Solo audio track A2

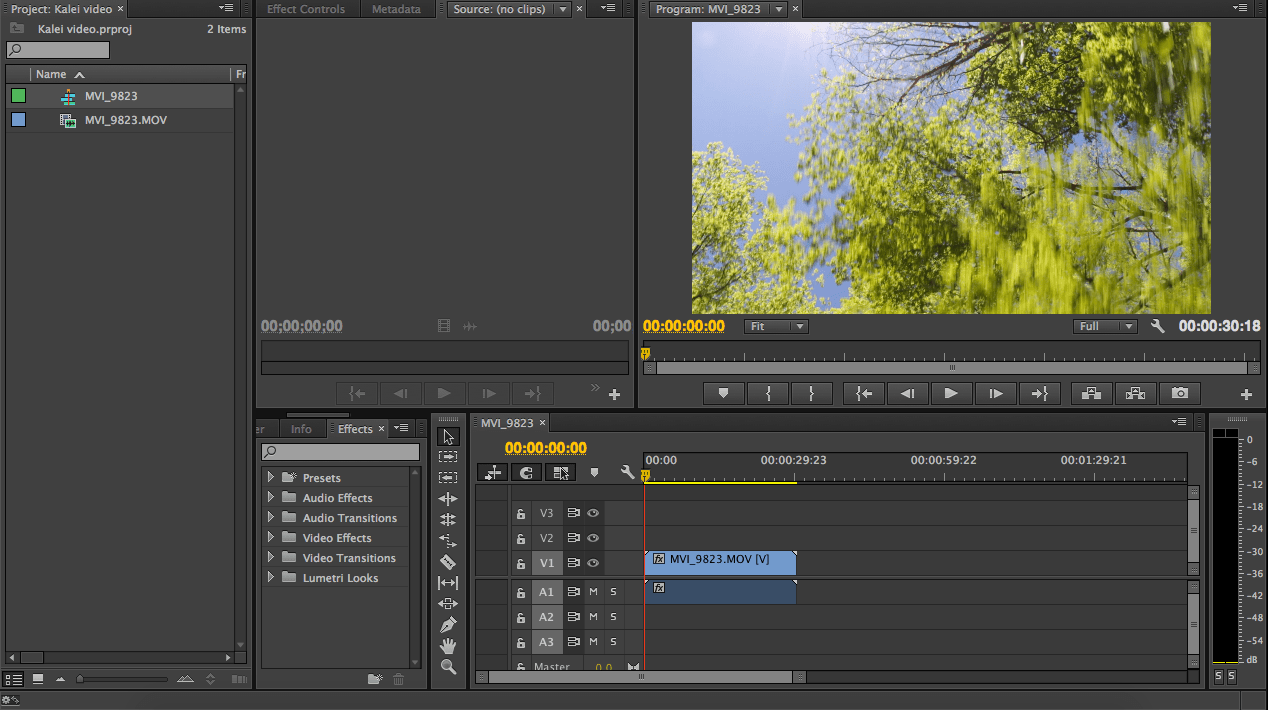tap(611, 616)
